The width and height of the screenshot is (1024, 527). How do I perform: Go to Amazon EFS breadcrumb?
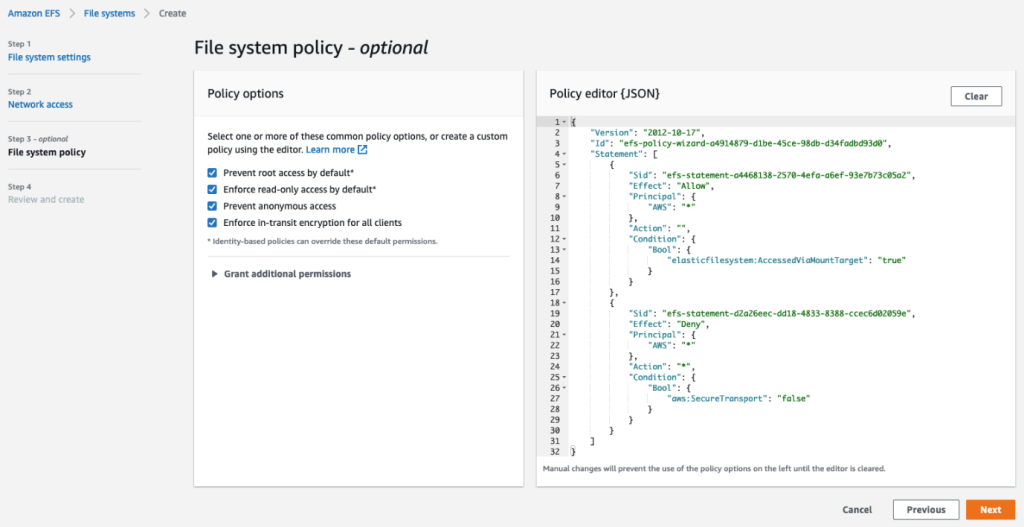pyautogui.click(x=34, y=13)
